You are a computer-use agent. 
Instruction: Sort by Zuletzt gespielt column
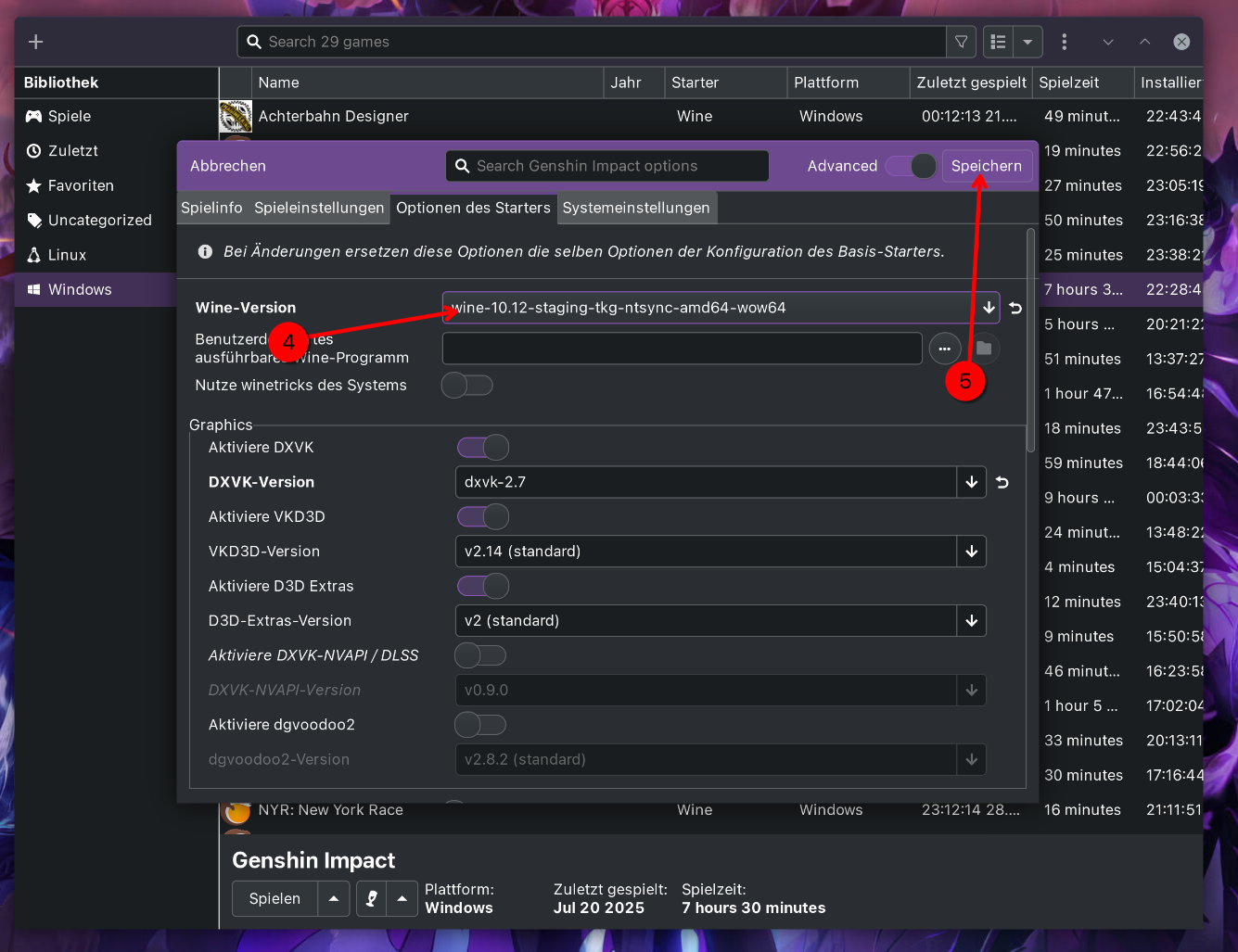971,83
